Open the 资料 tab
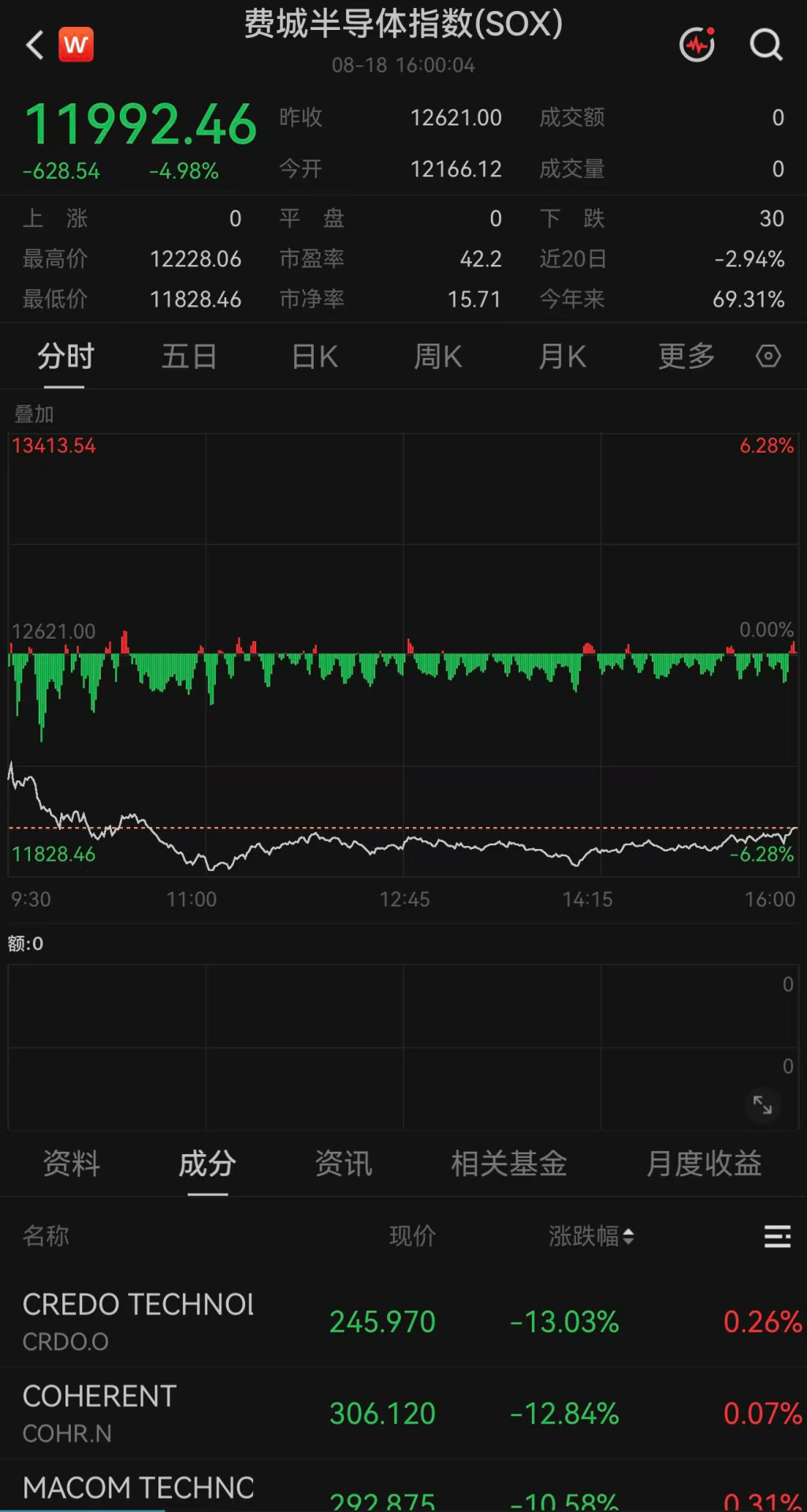The image size is (807, 1512). pyautogui.click(x=72, y=1164)
